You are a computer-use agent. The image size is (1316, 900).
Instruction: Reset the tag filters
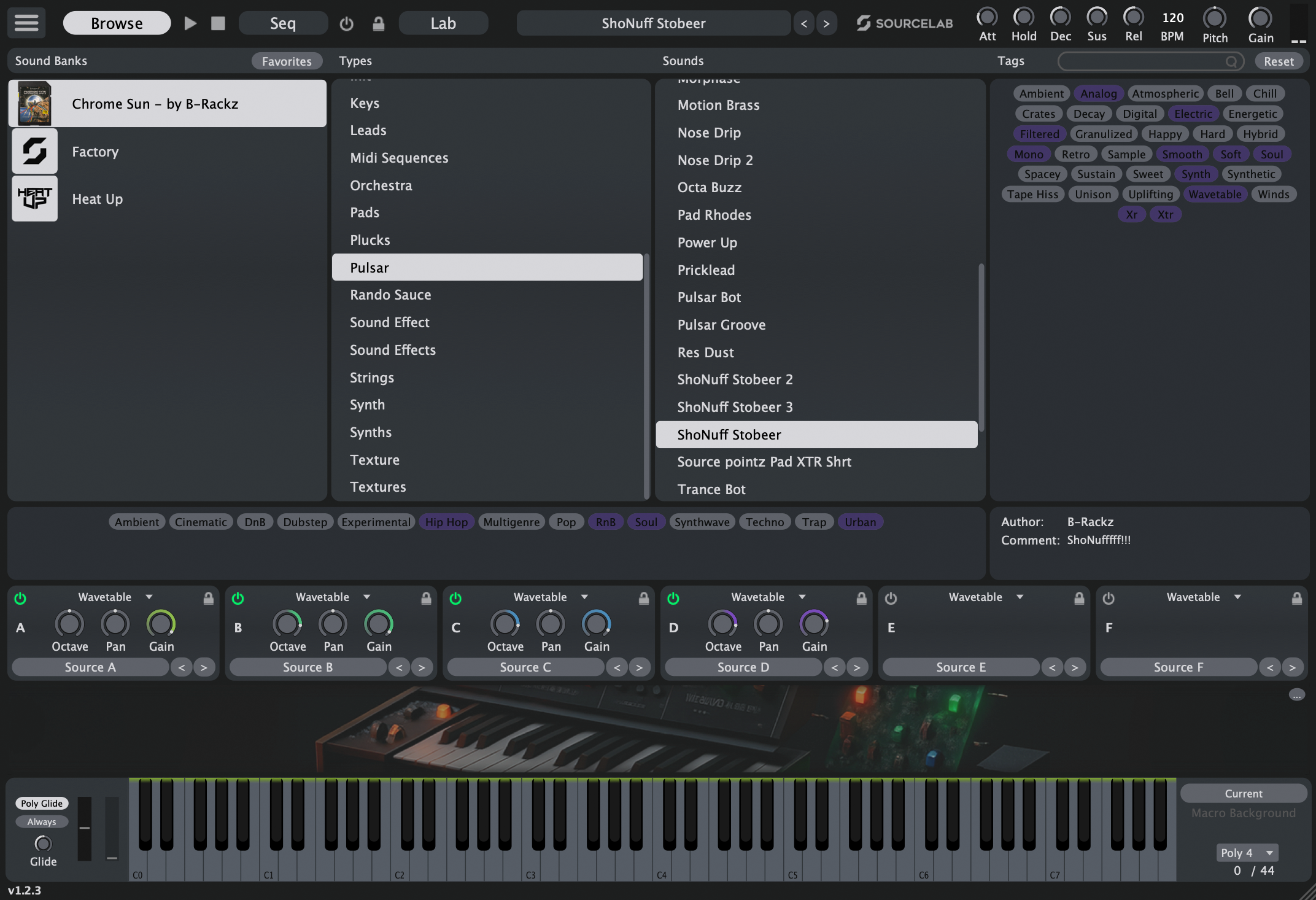tap(1279, 61)
